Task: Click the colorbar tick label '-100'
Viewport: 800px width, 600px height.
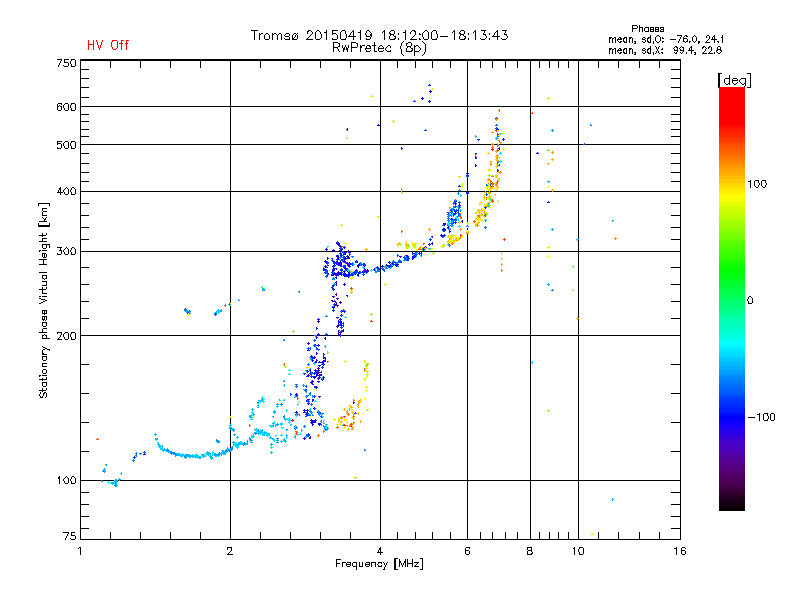Action: 761,417
